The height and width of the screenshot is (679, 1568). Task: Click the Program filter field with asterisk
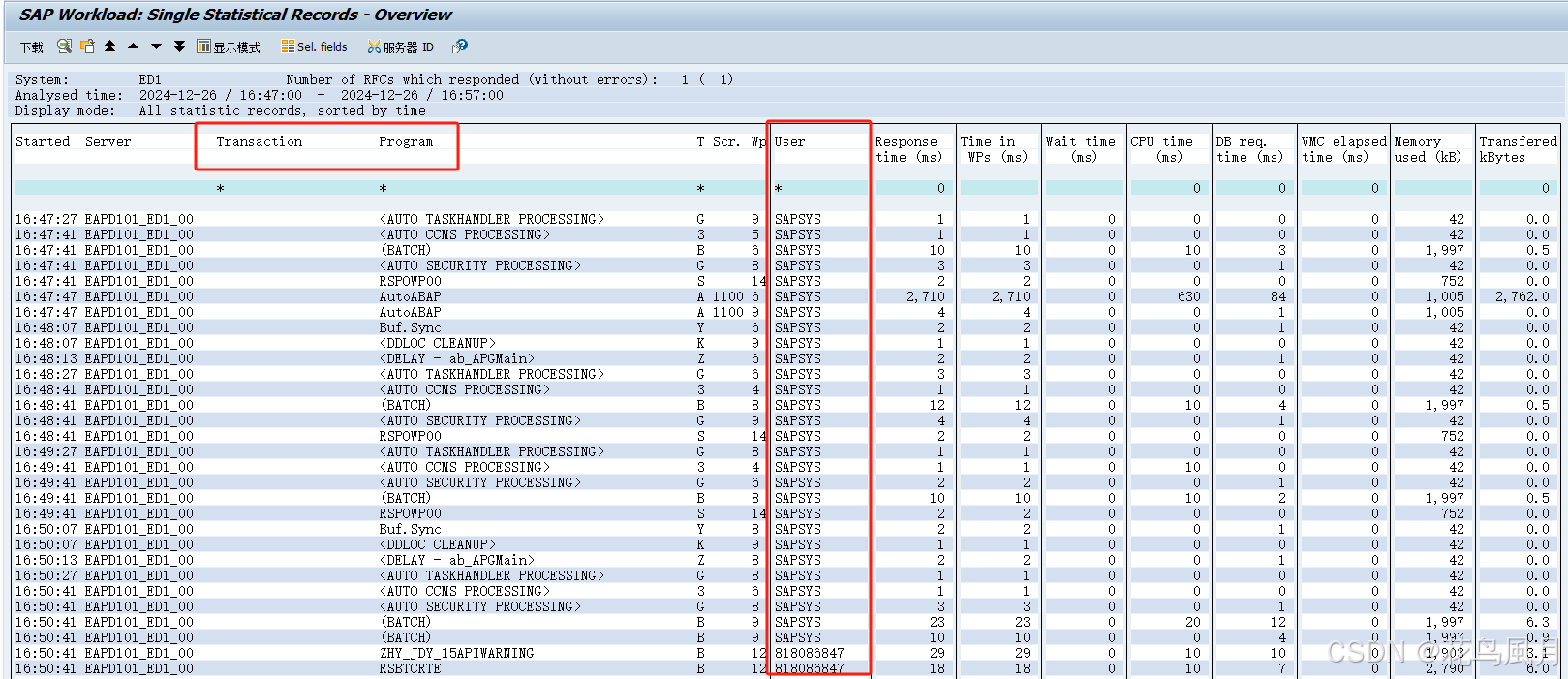[534, 188]
